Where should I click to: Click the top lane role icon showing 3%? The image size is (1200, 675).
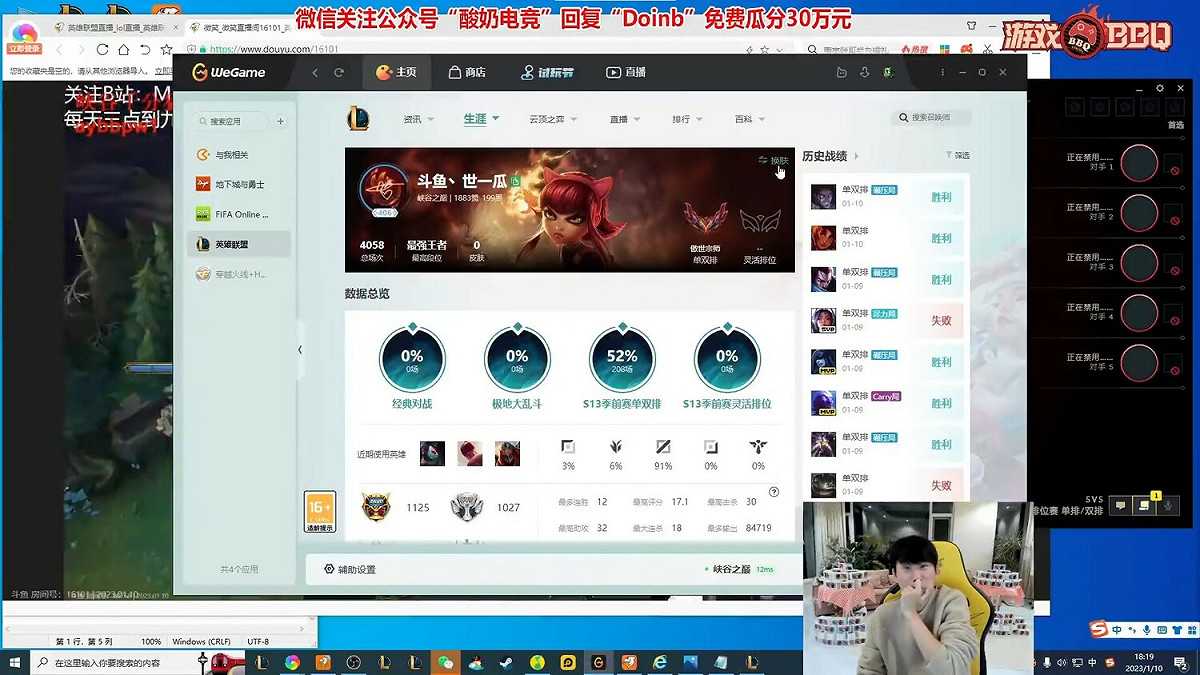[x=568, y=447]
